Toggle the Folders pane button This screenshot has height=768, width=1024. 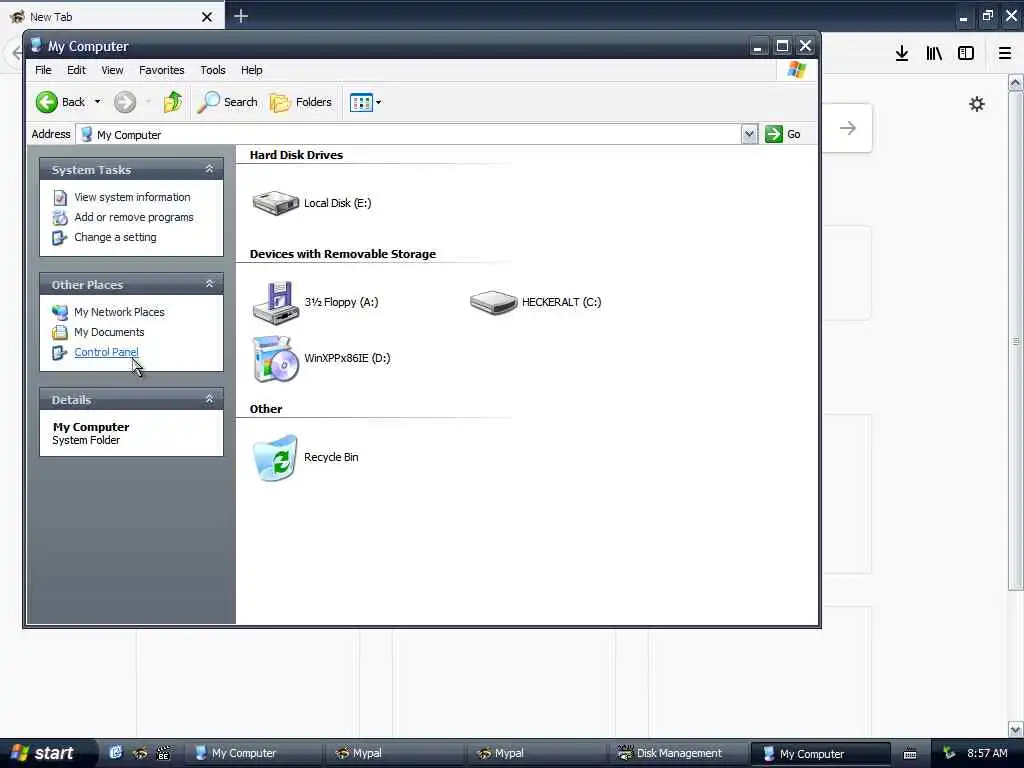click(x=301, y=102)
